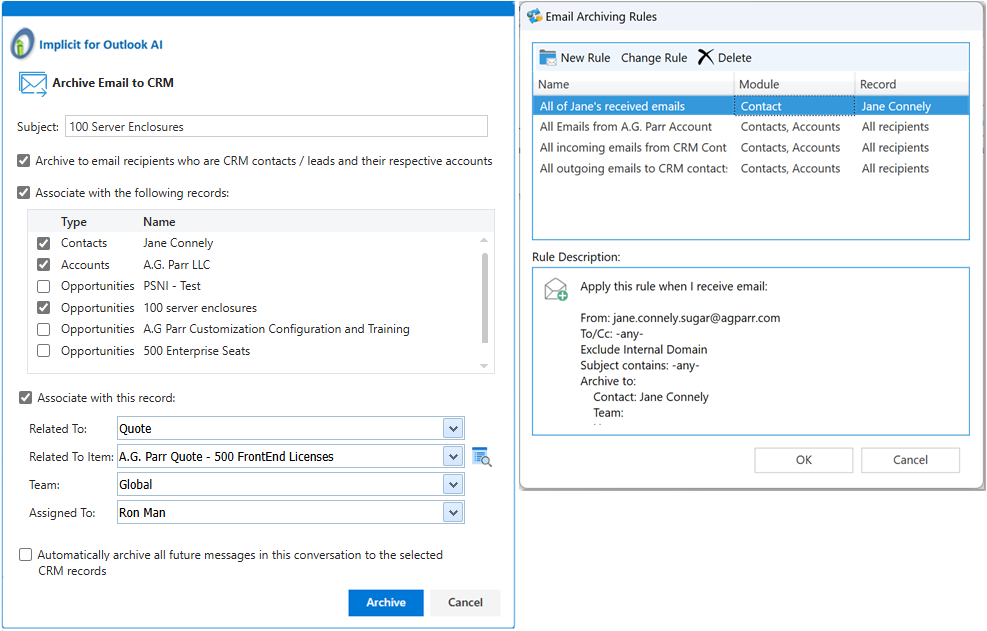Check the PSNI - Test opportunity checkbox
Viewport: 987px width, 631px height.
[44, 286]
